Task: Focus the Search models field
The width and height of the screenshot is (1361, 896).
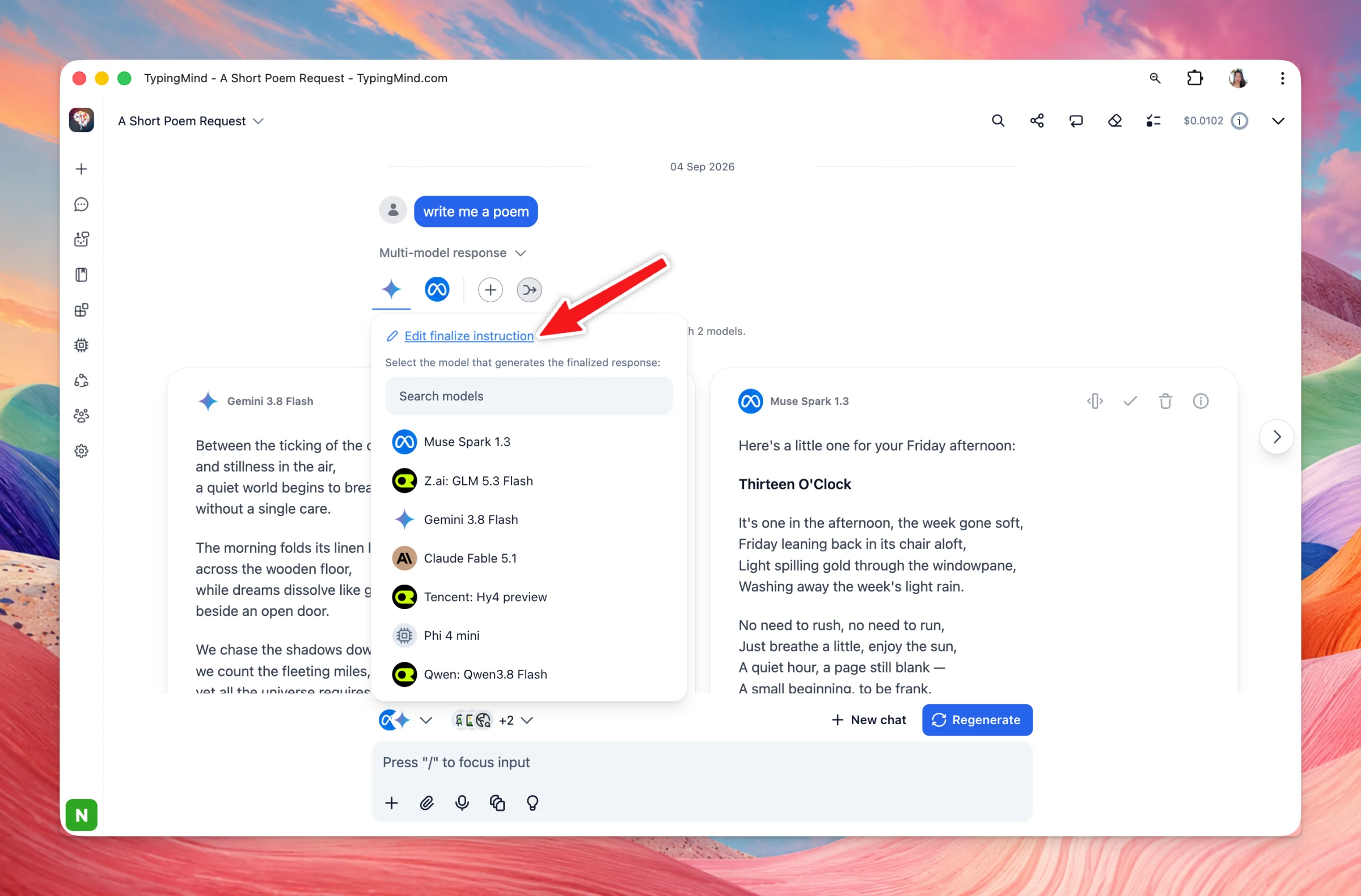Action: [529, 396]
